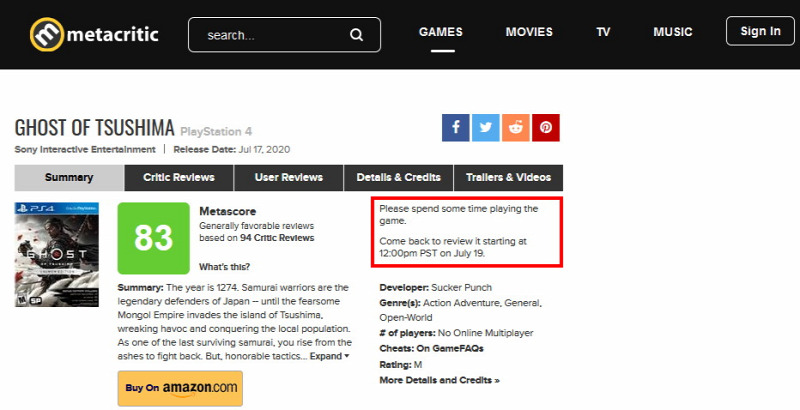Click the green 83 Metascore box

(154, 238)
